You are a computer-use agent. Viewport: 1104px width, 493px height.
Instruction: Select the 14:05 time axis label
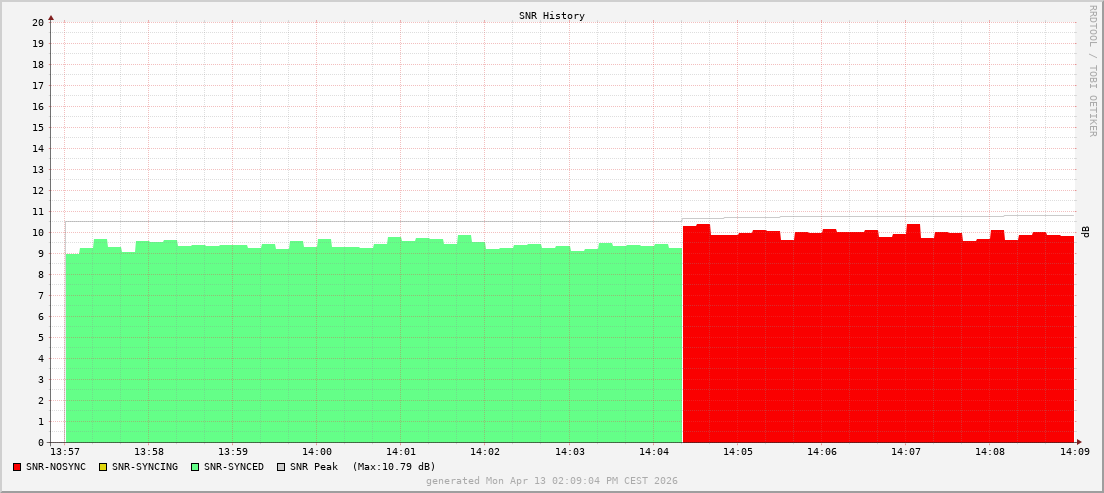coord(737,452)
